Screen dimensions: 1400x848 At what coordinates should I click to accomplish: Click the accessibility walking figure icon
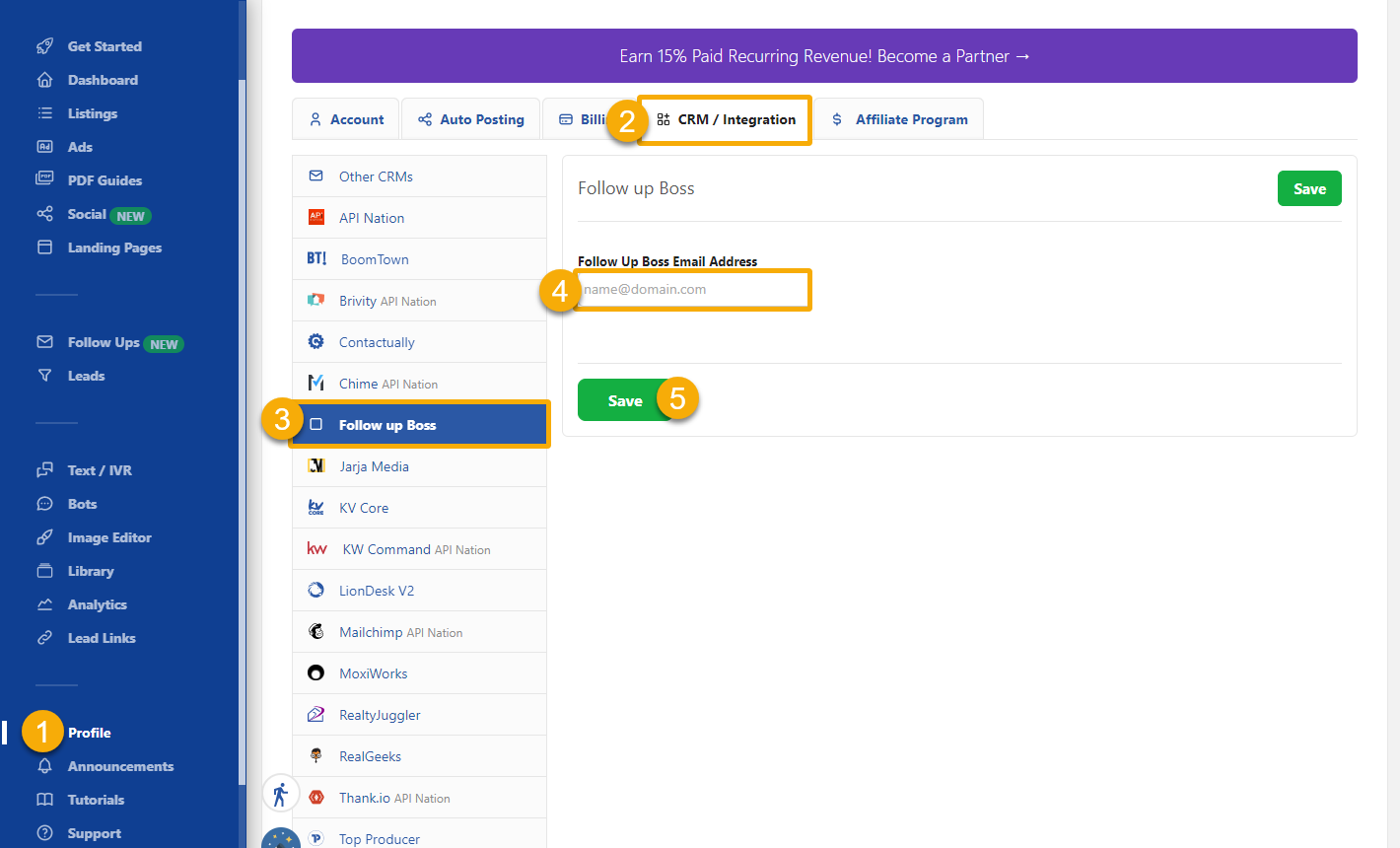(x=281, y=794)
